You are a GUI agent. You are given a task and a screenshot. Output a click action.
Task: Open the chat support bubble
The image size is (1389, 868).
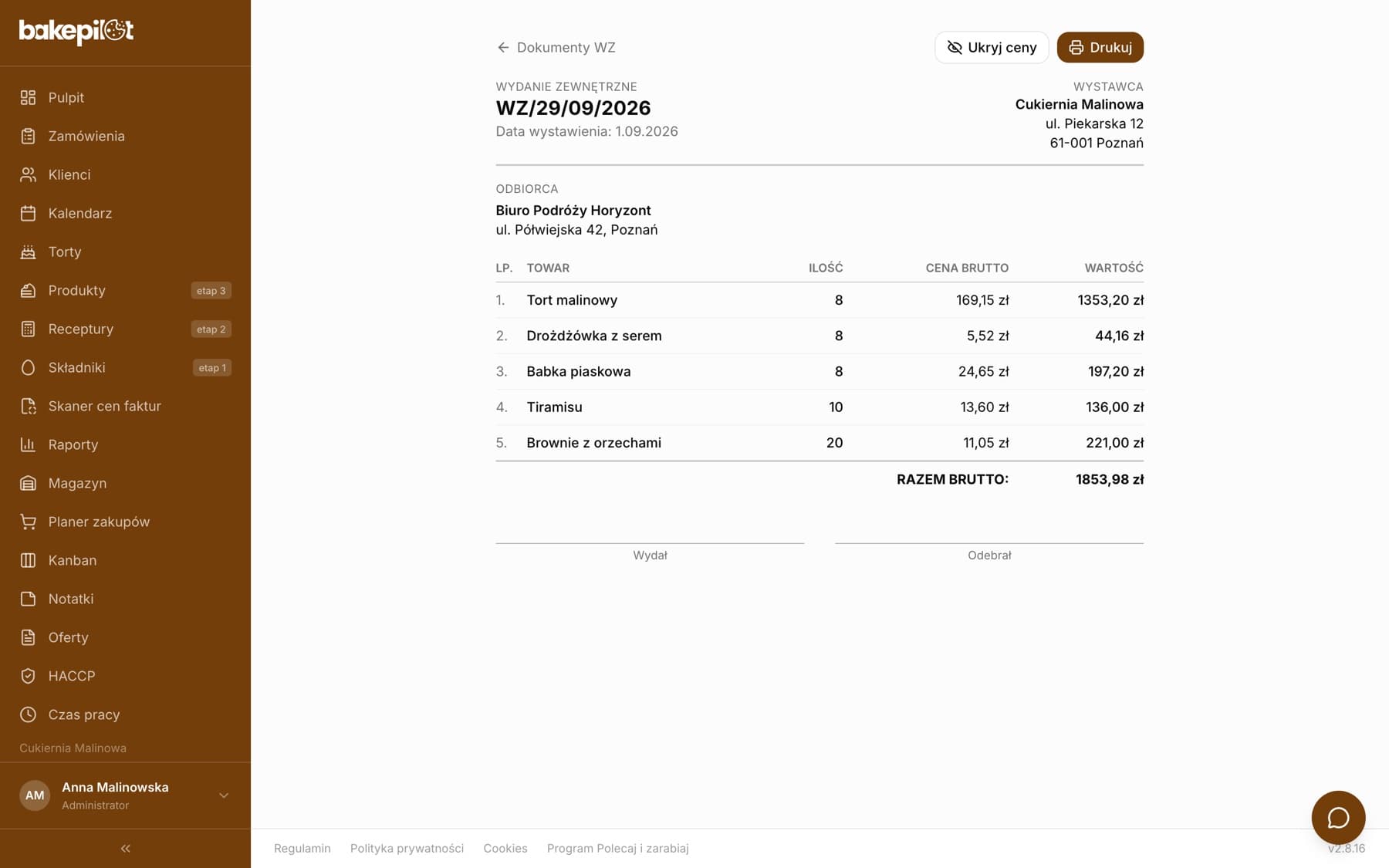1338,817
